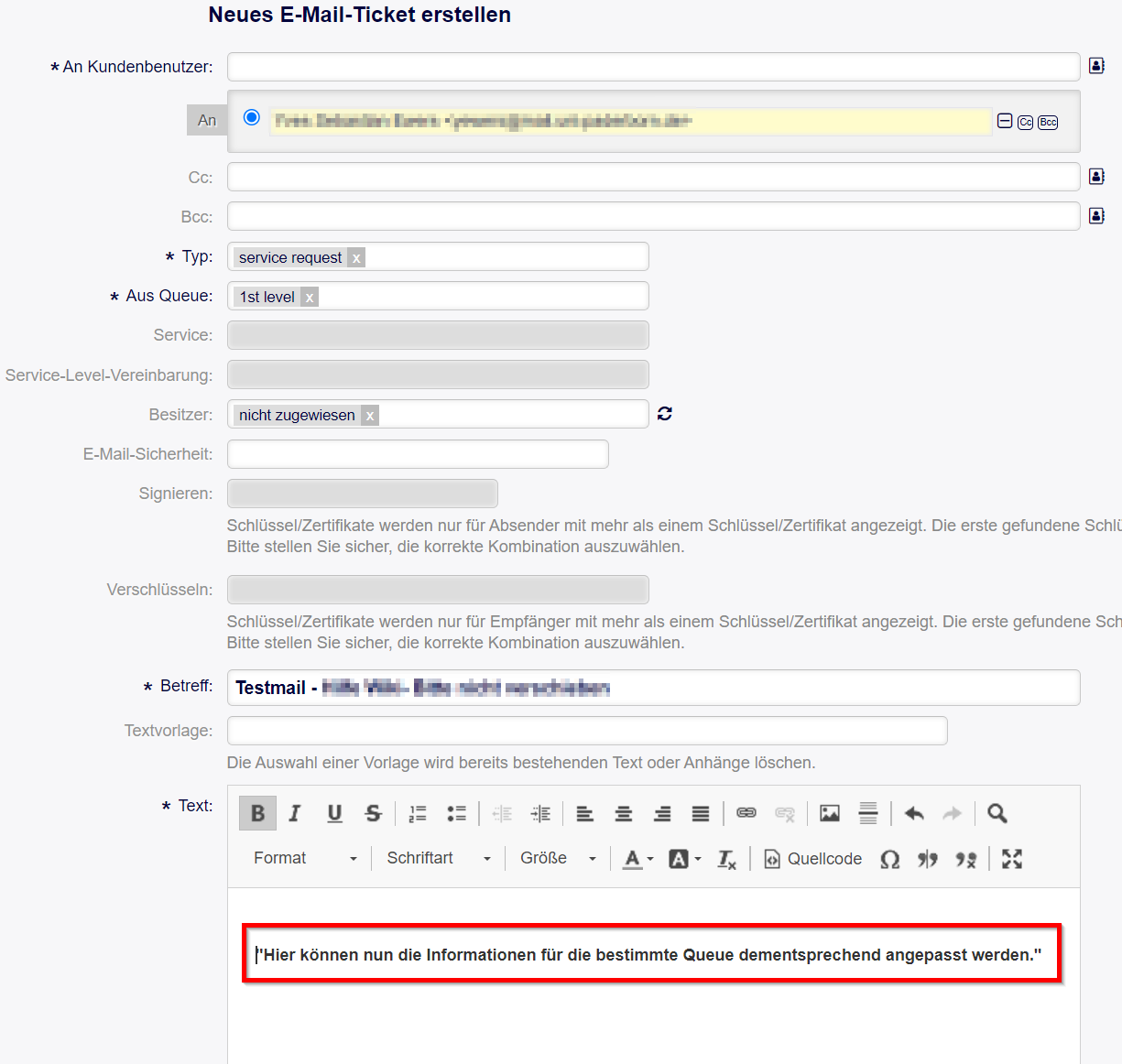Refresh the Besitzer owner list
Viewport: 1122px width, 1064px height.
coord(665,414)
